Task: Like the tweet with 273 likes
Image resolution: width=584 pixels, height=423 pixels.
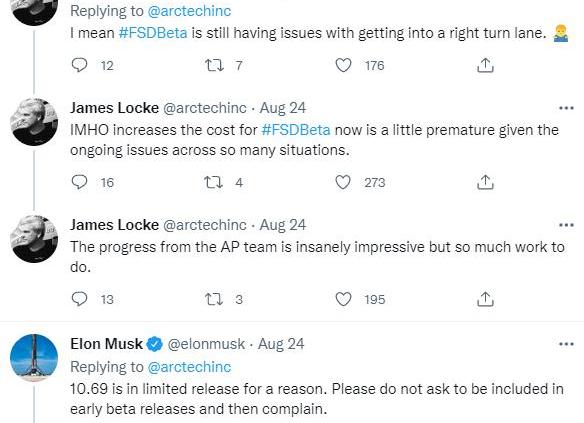Action: pos(343,182)
